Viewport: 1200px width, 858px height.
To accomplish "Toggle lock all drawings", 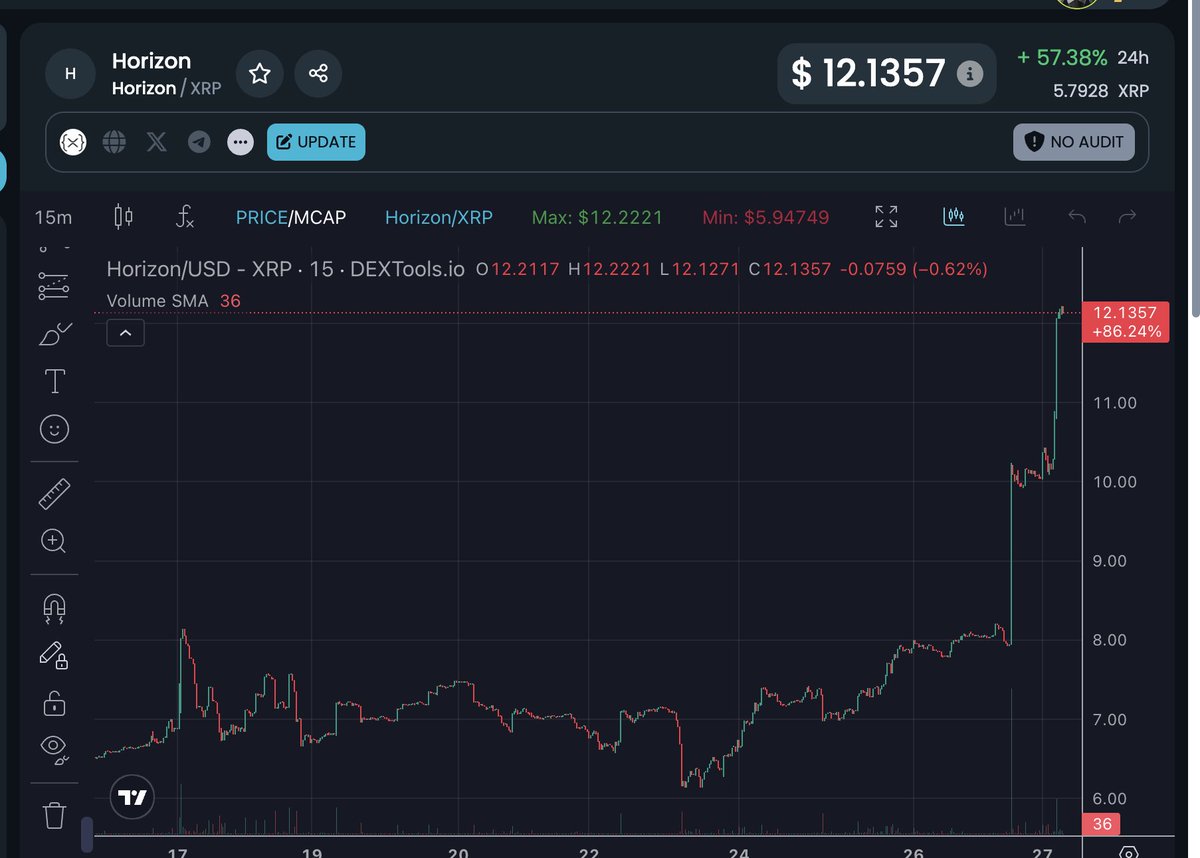I will click(54, 702).
